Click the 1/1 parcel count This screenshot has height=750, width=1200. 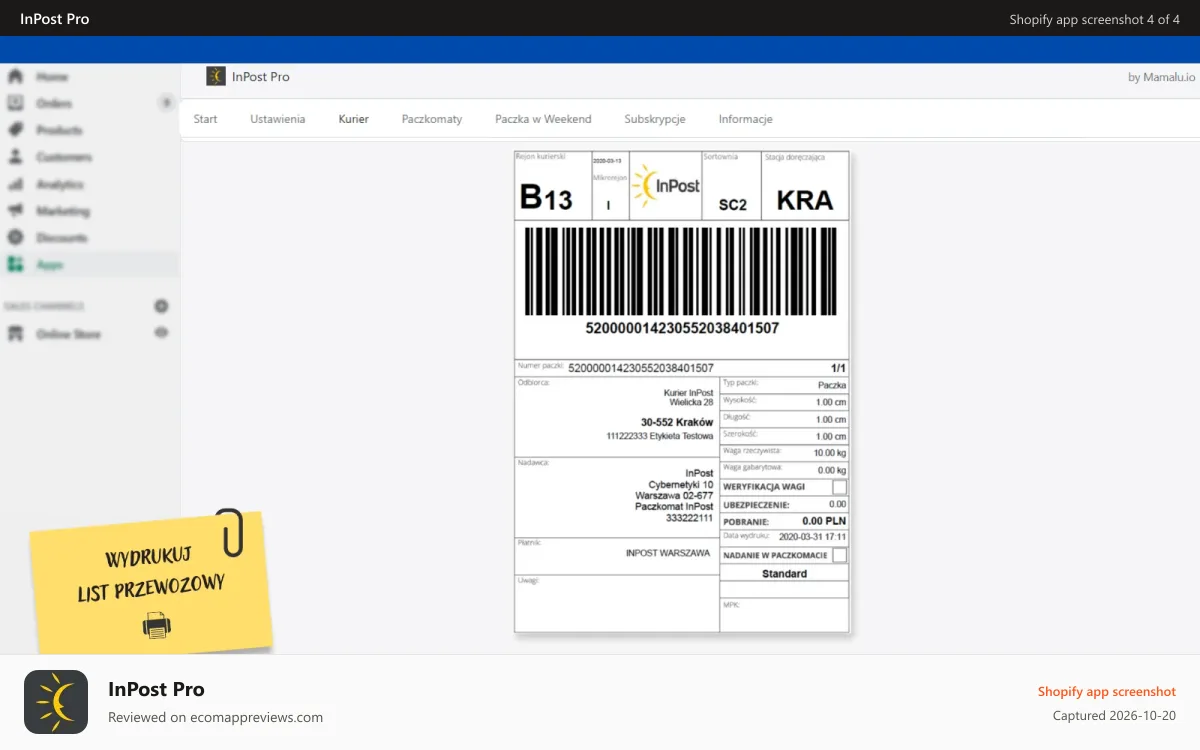click(838, 368)
